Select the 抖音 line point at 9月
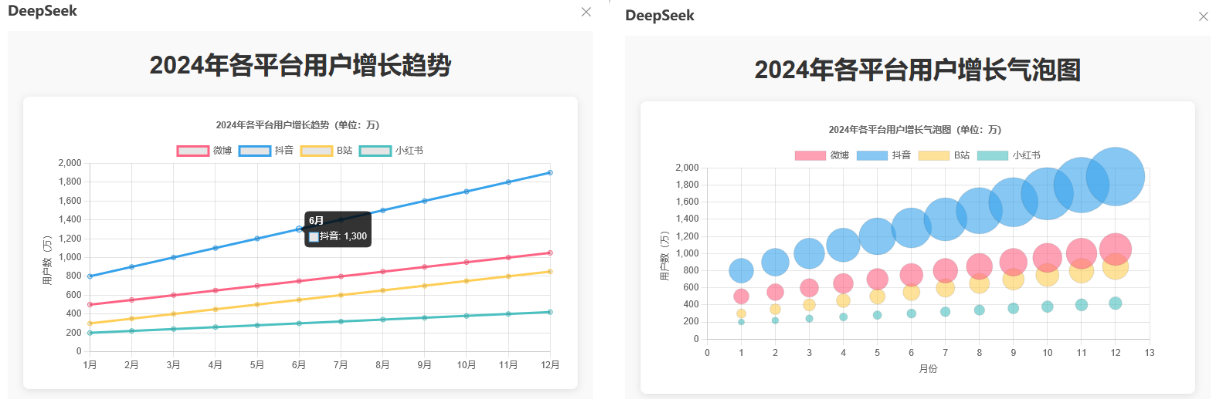The image size is (1216, 399). 424,201
